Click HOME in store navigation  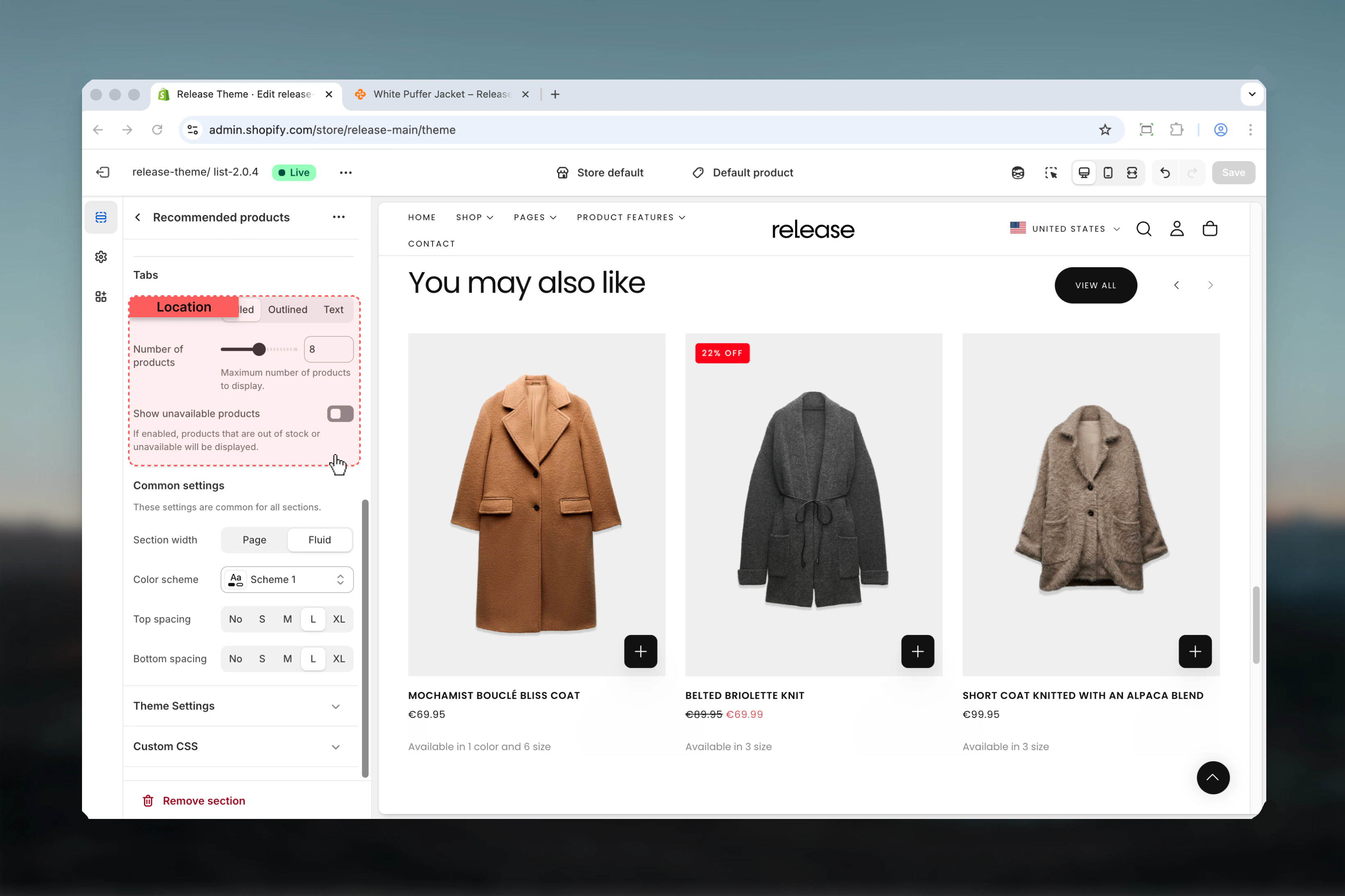tap(422, 217)
